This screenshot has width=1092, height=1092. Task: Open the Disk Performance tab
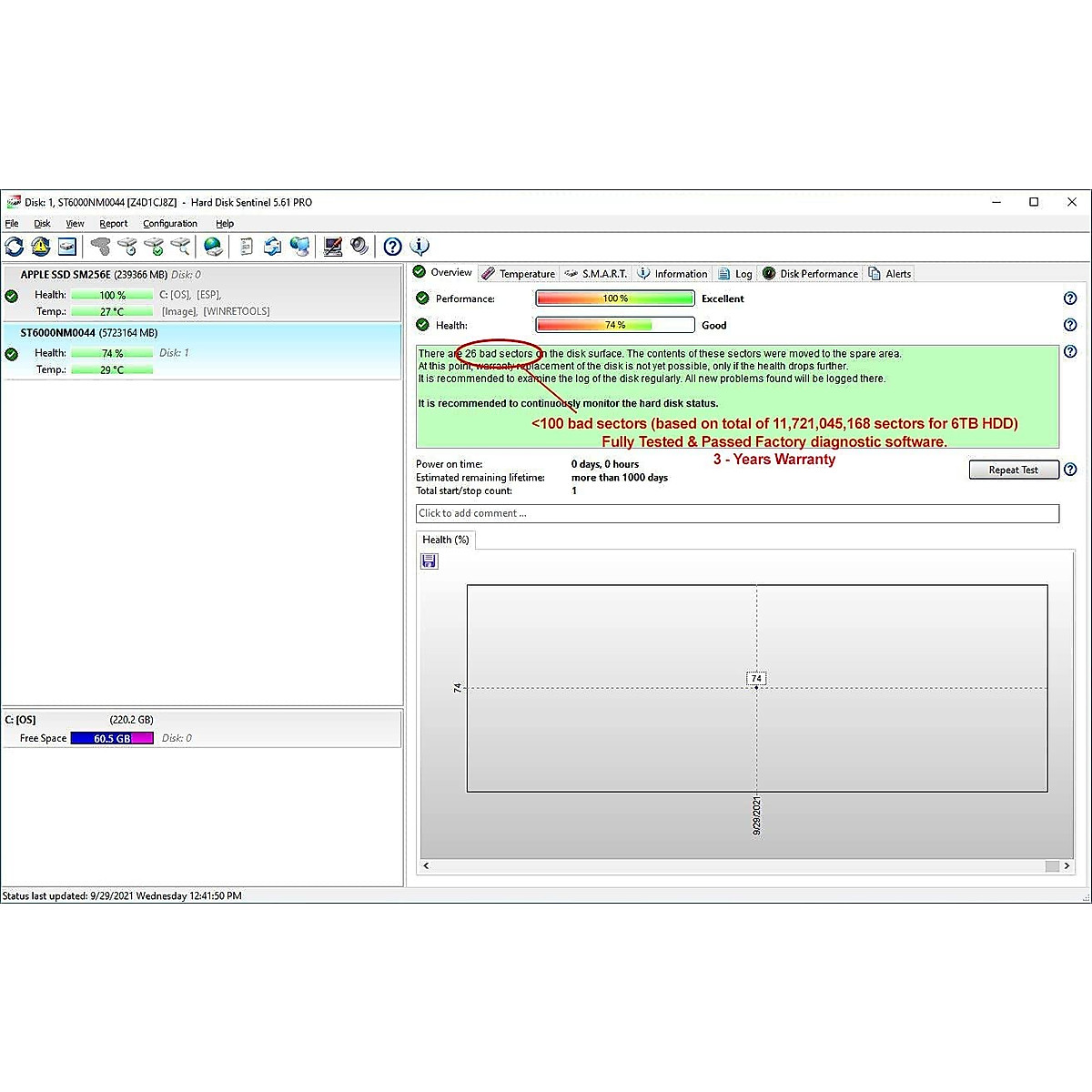(810, 274)
